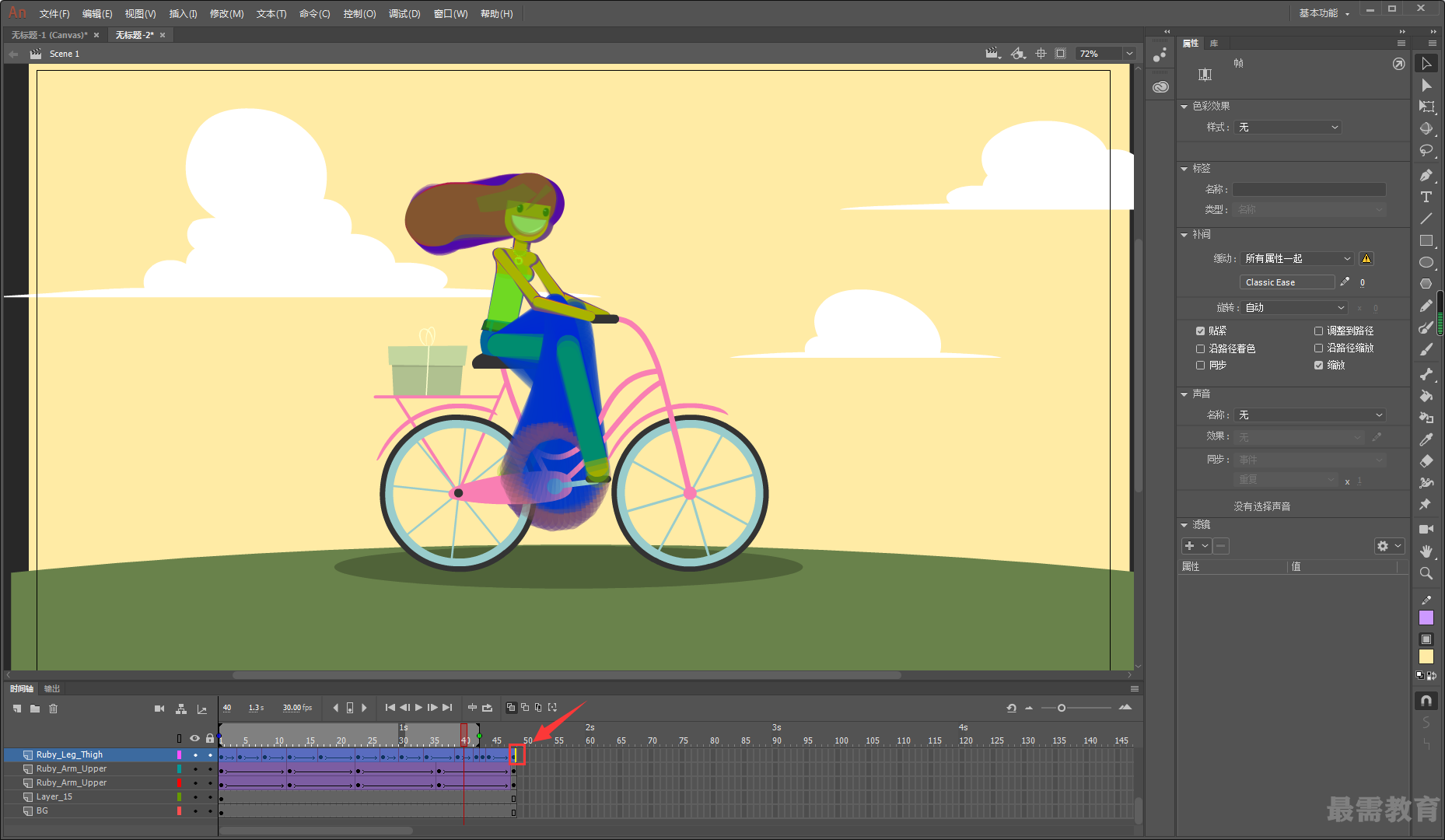
Task: Create a new layer in timeline
Action: click(17, 709)
